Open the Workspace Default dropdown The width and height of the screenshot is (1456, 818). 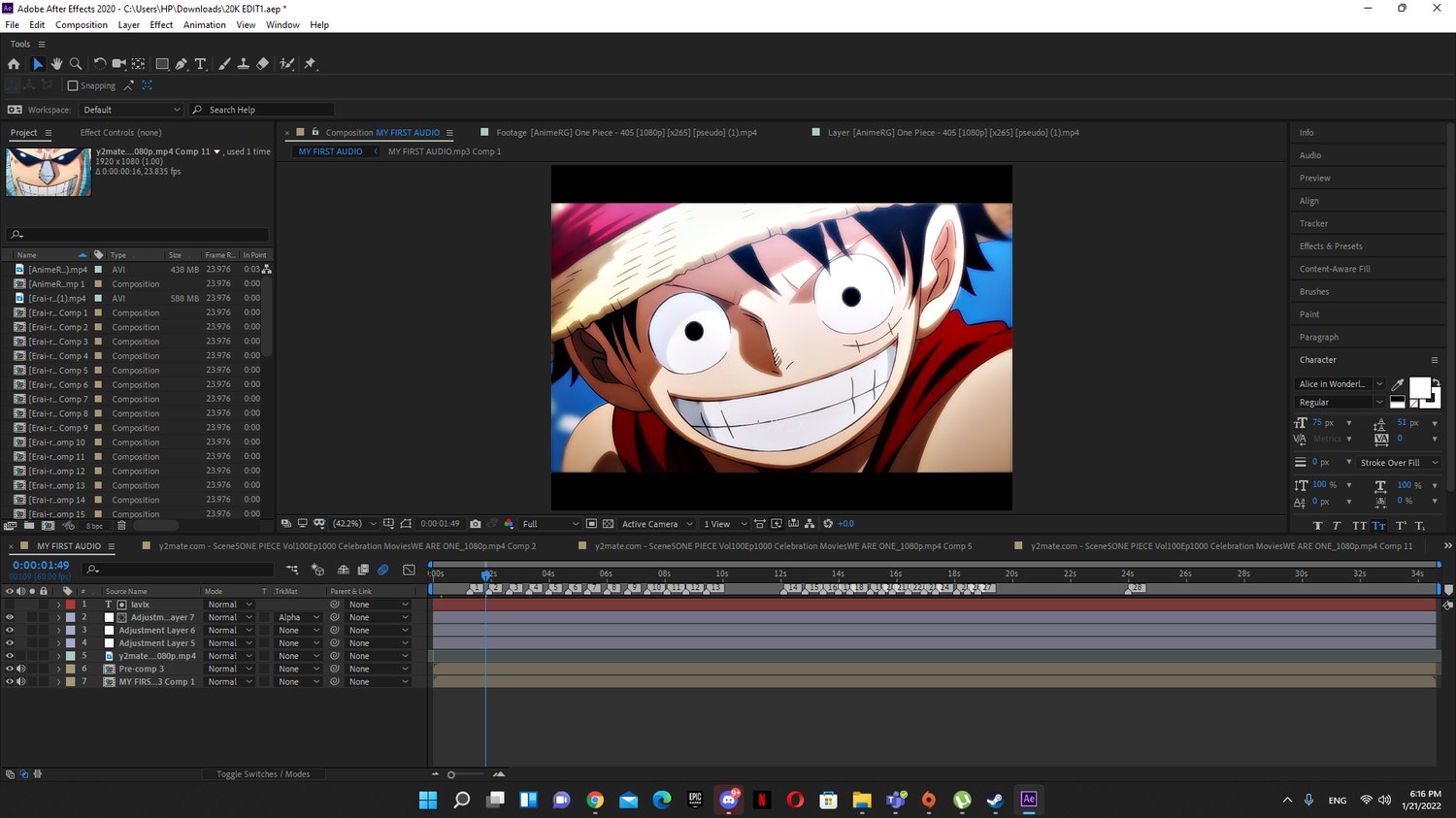(131, 110)
